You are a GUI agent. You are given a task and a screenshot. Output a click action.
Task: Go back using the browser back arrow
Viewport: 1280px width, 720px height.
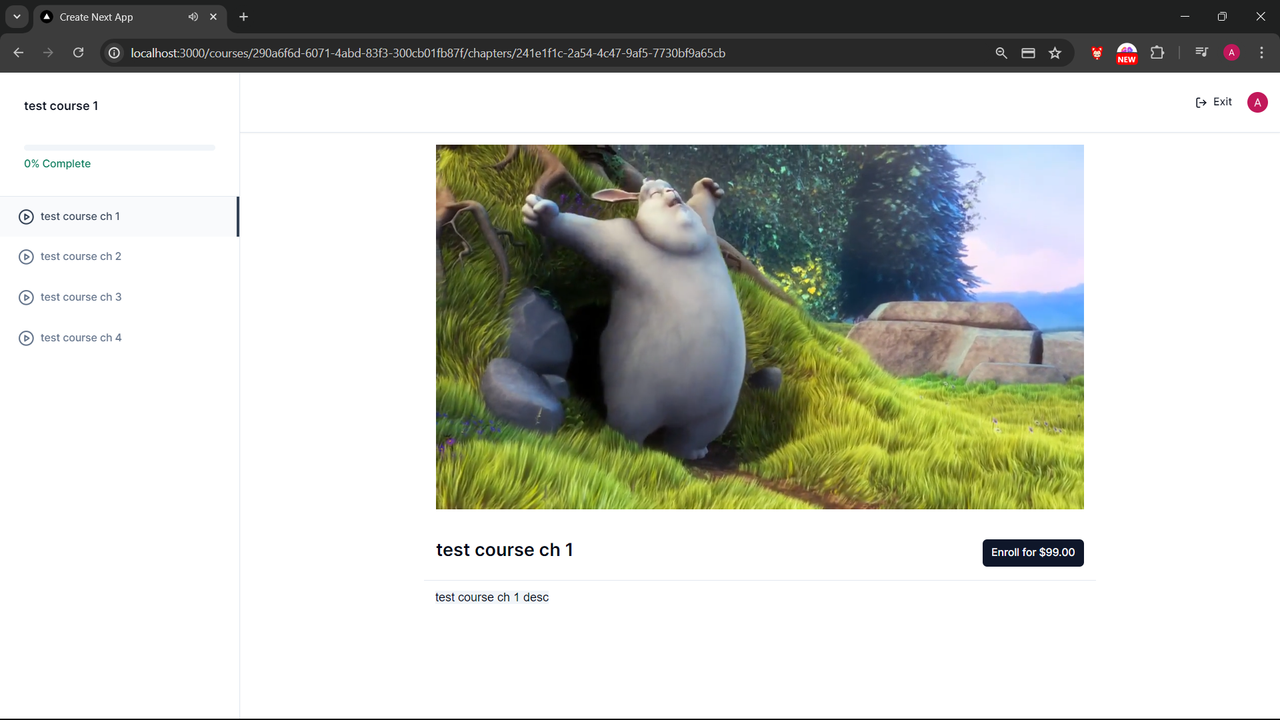(x=18, y=53)
